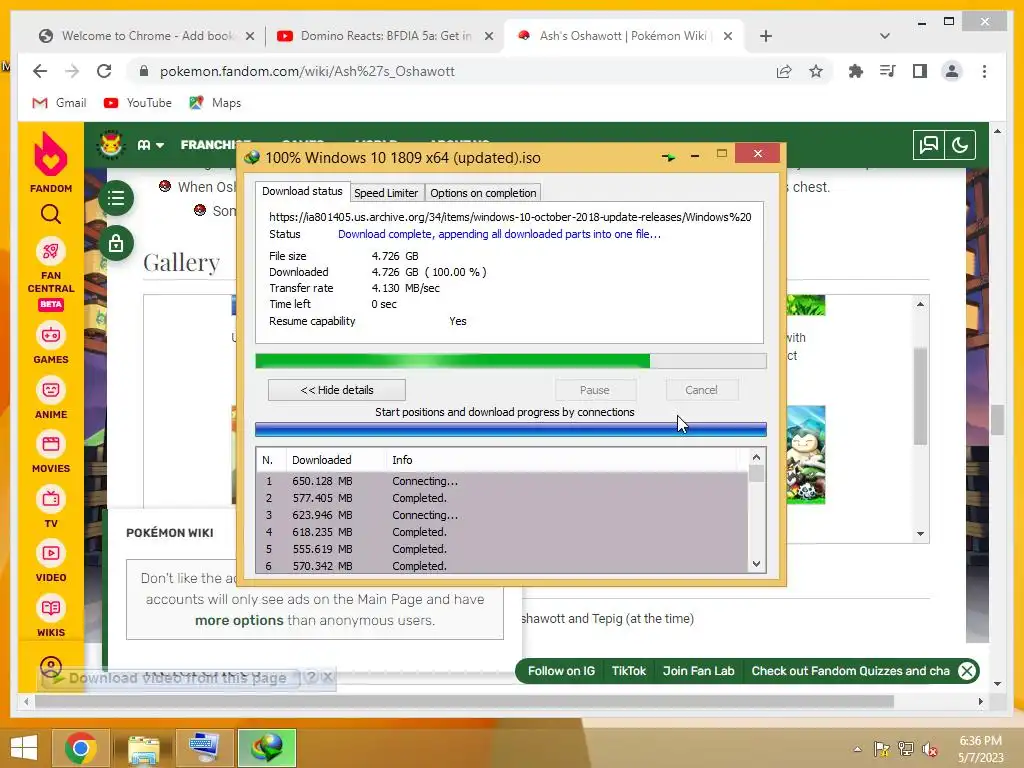Click Join Fan Lab link
The height and width of the screenshot is (768, 1024).
(x=698, y=671)
